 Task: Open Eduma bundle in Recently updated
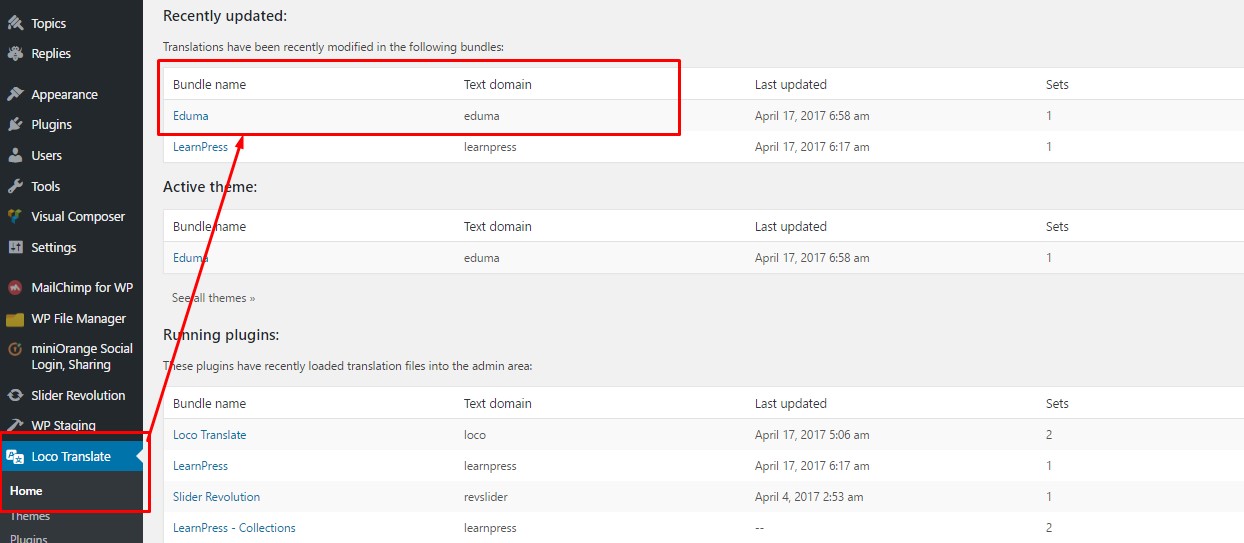(191, 116)
